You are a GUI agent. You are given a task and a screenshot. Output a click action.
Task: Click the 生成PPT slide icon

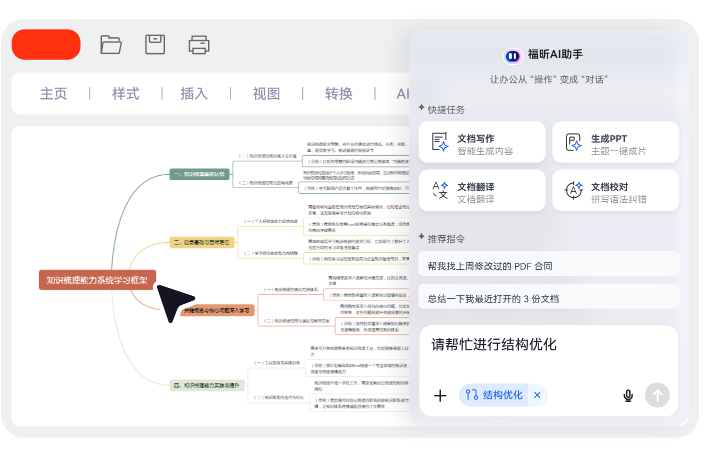573,142
